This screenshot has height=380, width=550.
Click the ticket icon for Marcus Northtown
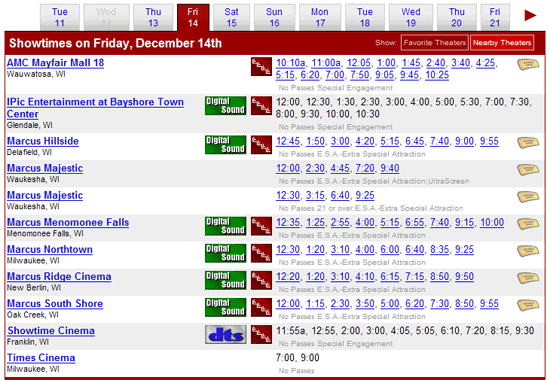pos(528,251)
